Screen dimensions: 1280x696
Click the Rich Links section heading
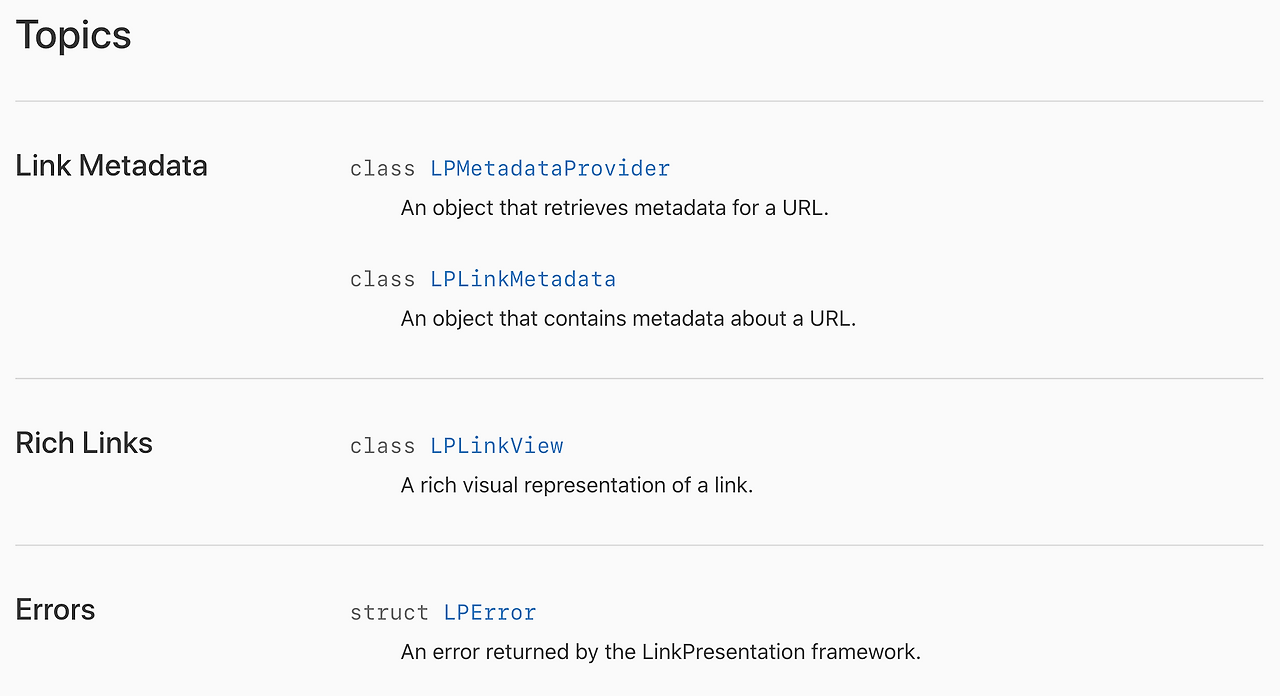(x=84, y=443)
